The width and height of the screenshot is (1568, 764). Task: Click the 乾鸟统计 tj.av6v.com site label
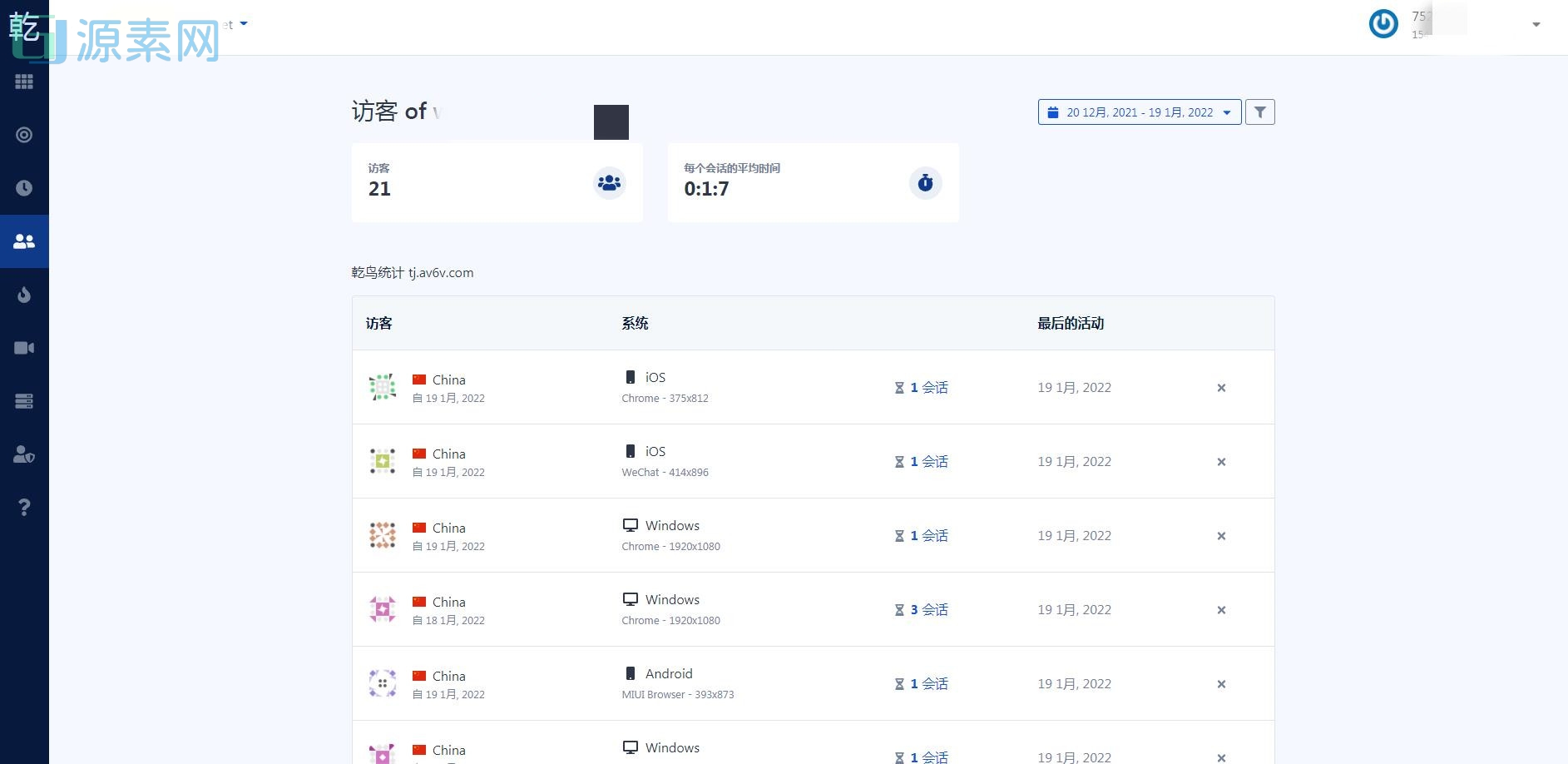click(412, 272)
